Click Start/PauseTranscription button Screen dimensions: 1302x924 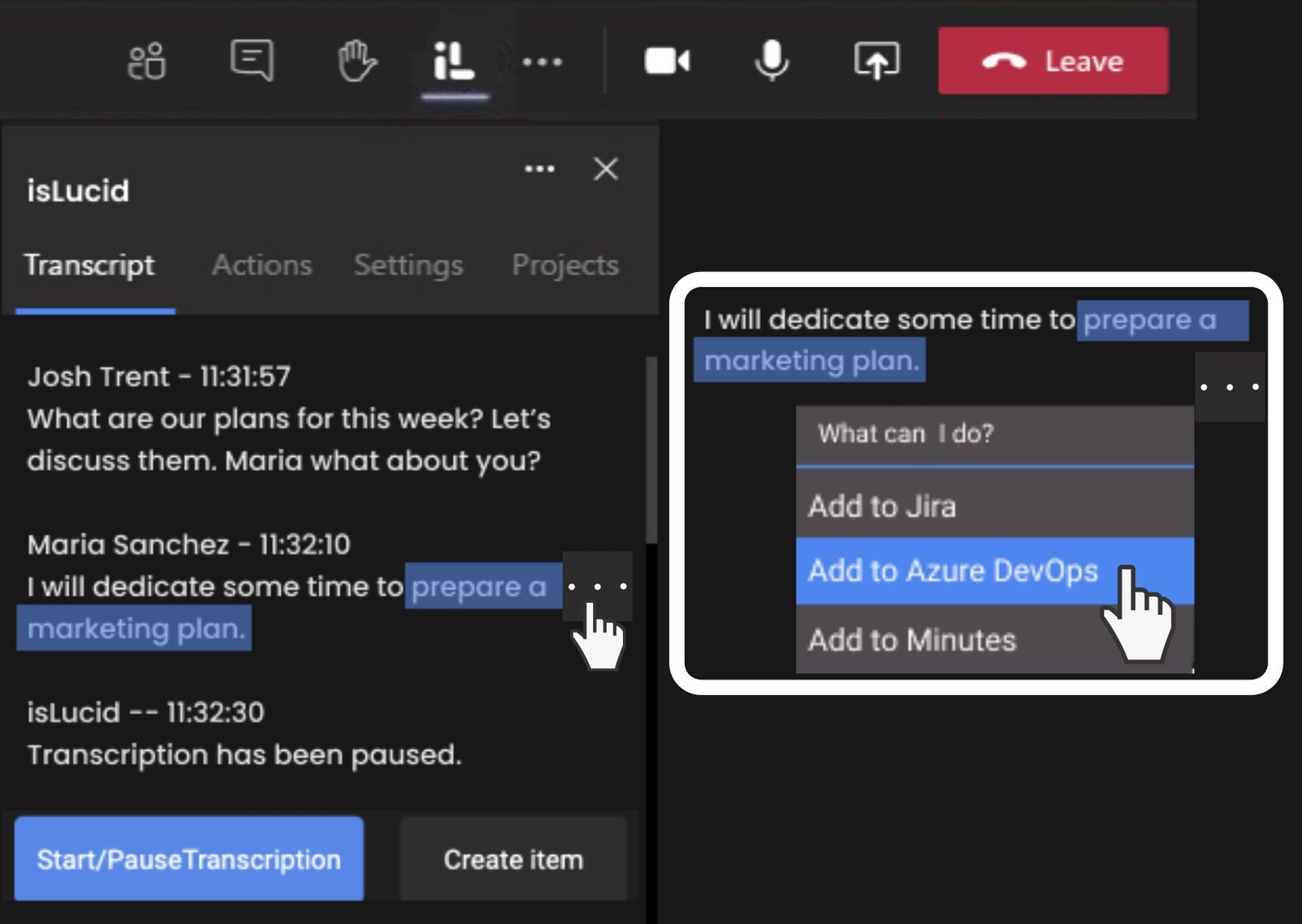click(x=189, y=858)
